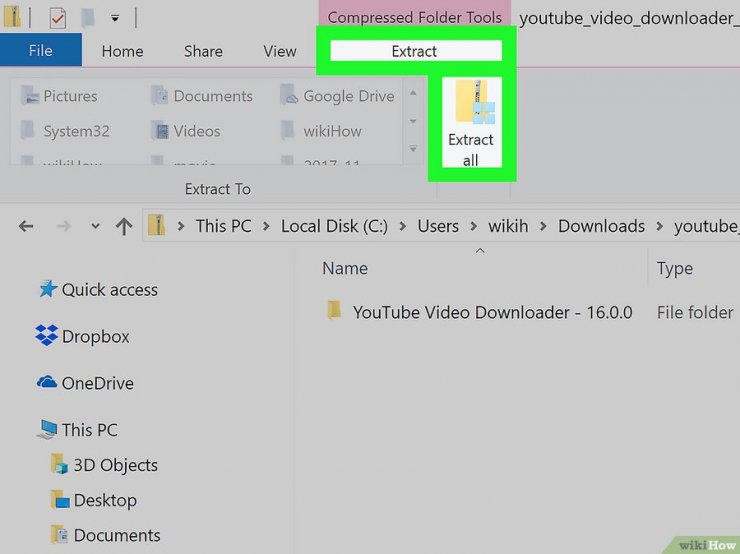Expand chevron after This PC breadcrumb

[x=266, y=227]
